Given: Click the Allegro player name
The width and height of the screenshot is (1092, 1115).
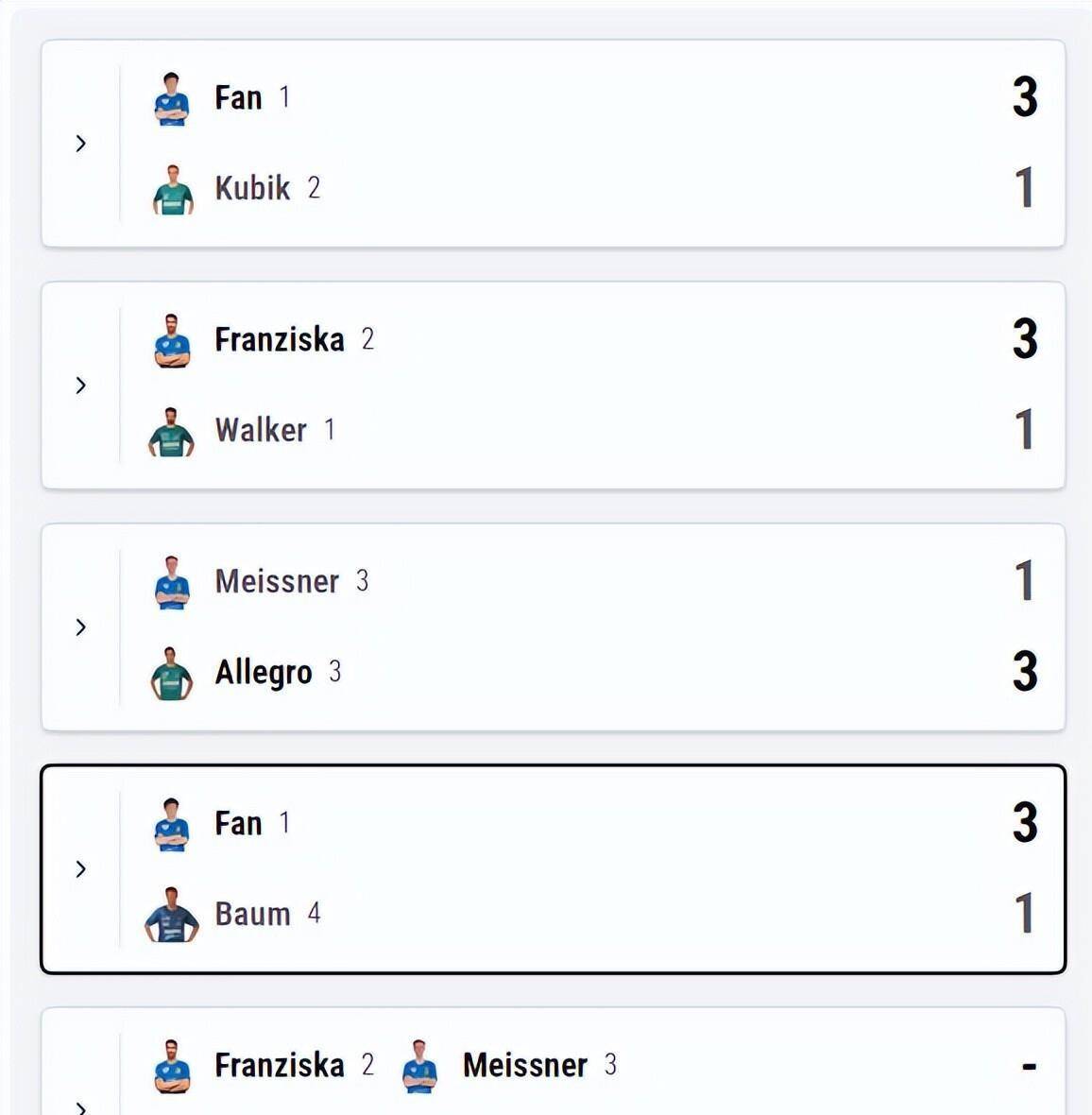Looking at the screenshot, I should (264, 672).
